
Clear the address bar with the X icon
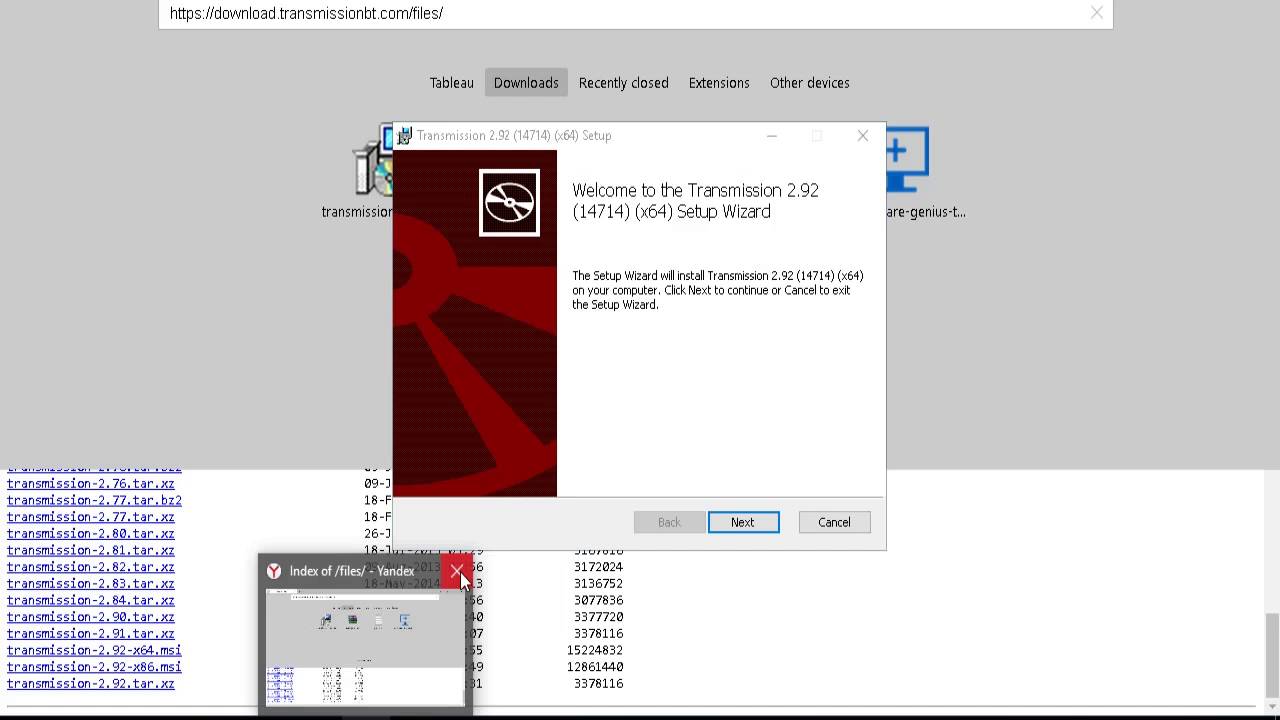pos(1097,13)
